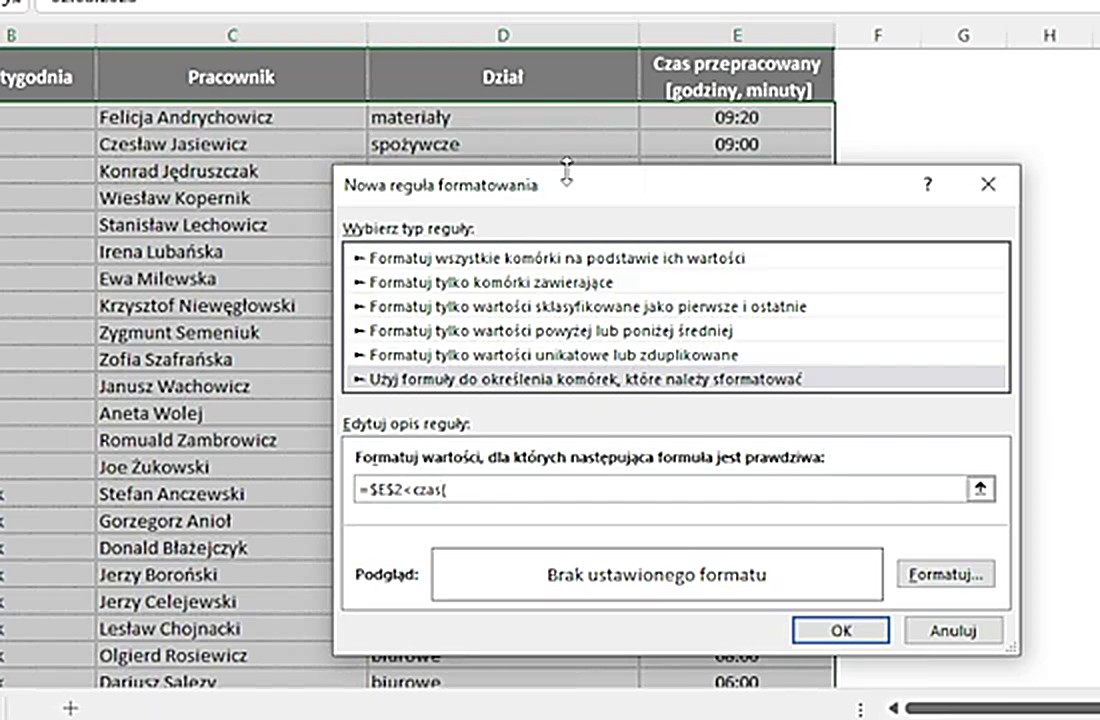
Task: Click collapse dialog arrow beside formula field
Action: click(x=981, y=489)
